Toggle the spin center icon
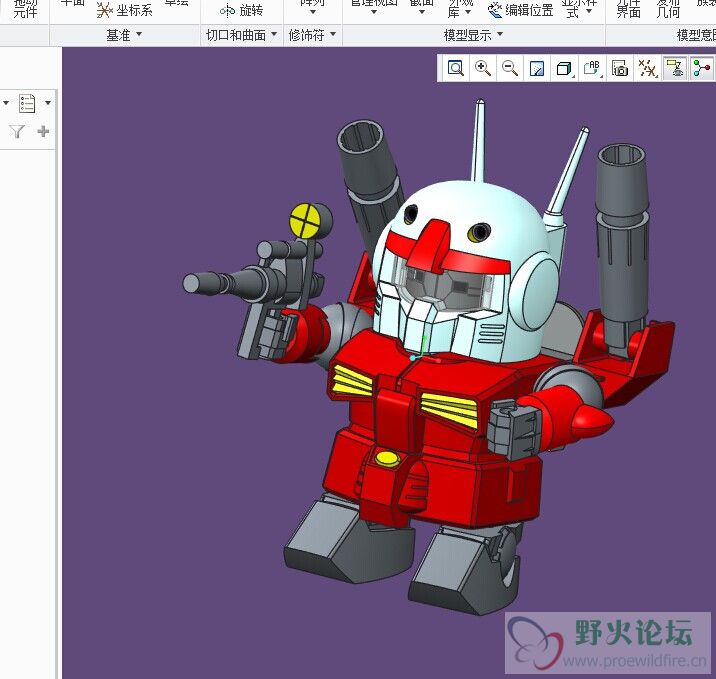The image size is (716, 679). 701,68
